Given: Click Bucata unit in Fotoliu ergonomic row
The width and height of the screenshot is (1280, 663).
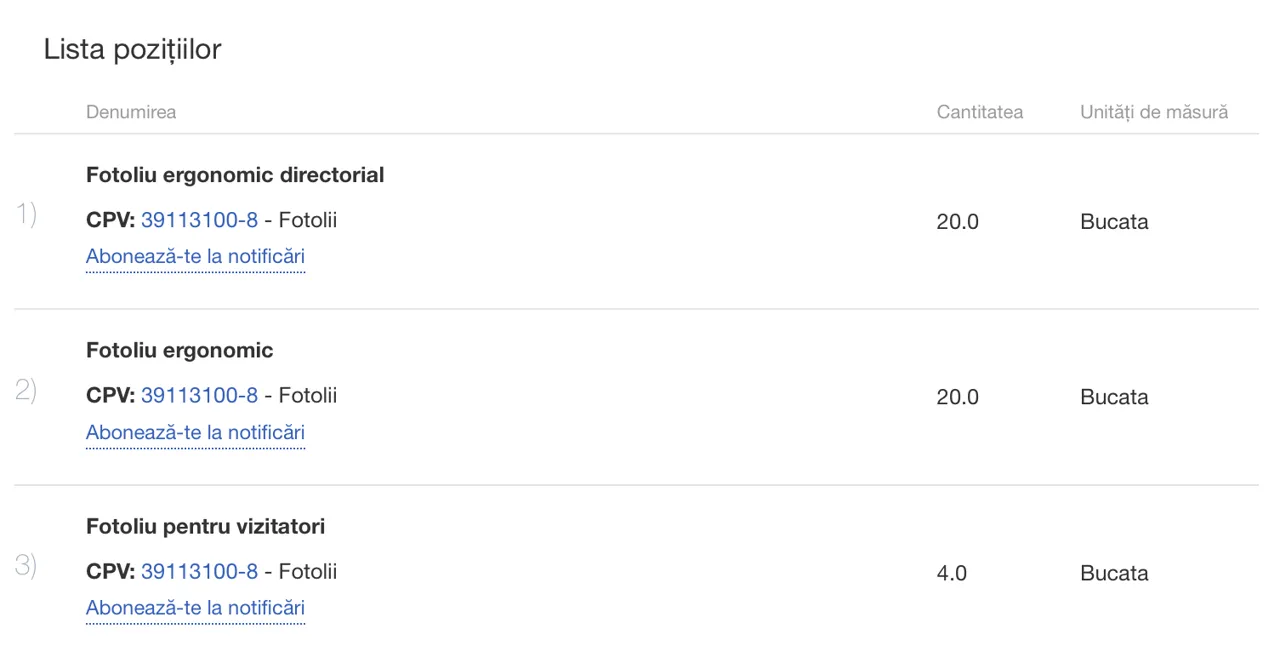Looking at the screenshot, I should click(1114, 398).
